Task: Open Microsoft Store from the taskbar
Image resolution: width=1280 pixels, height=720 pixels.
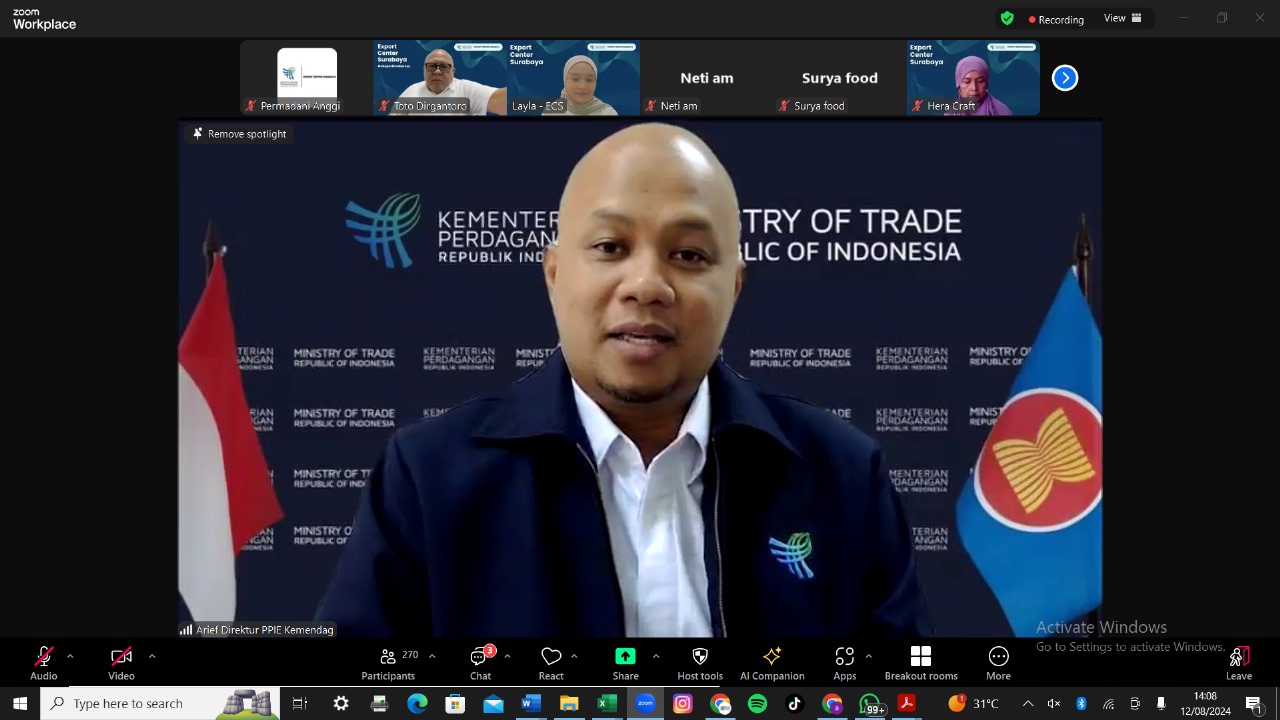Action: [455, 704]
